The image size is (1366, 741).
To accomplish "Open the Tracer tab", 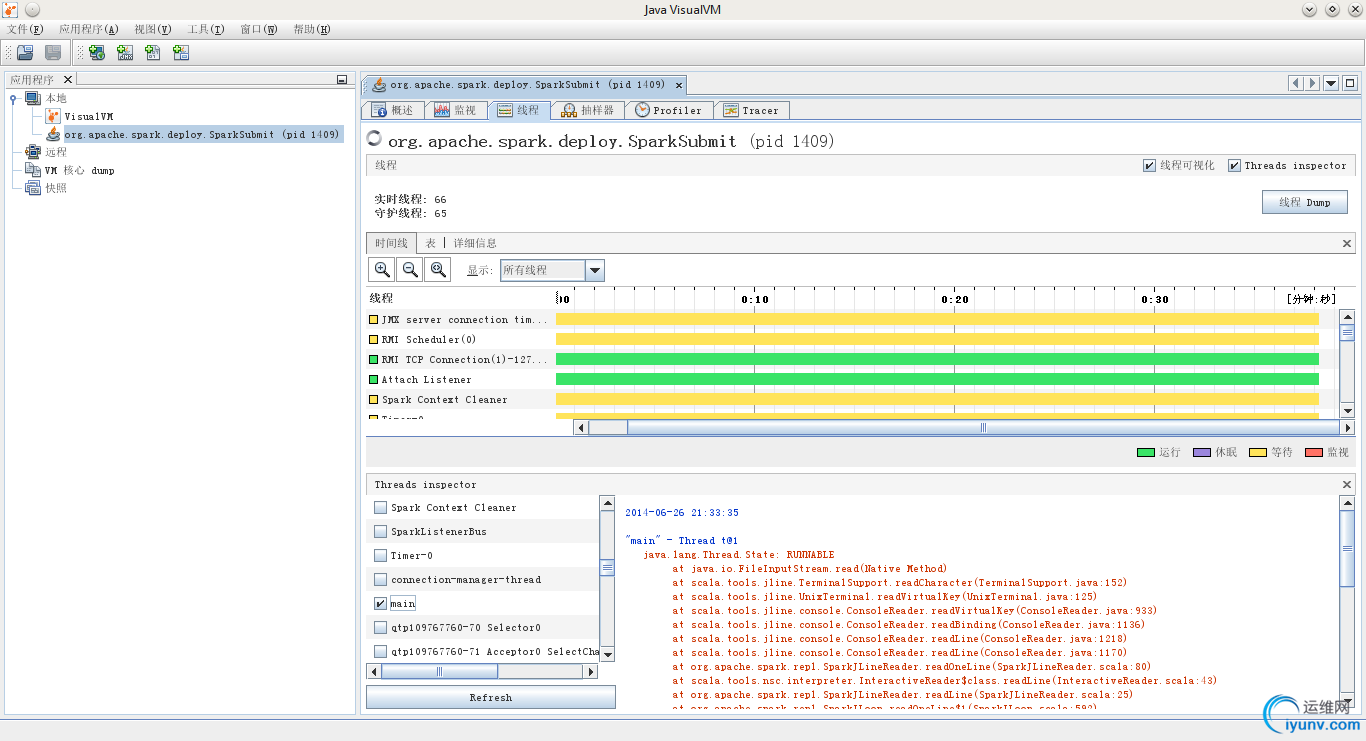I will coord(752,110).
